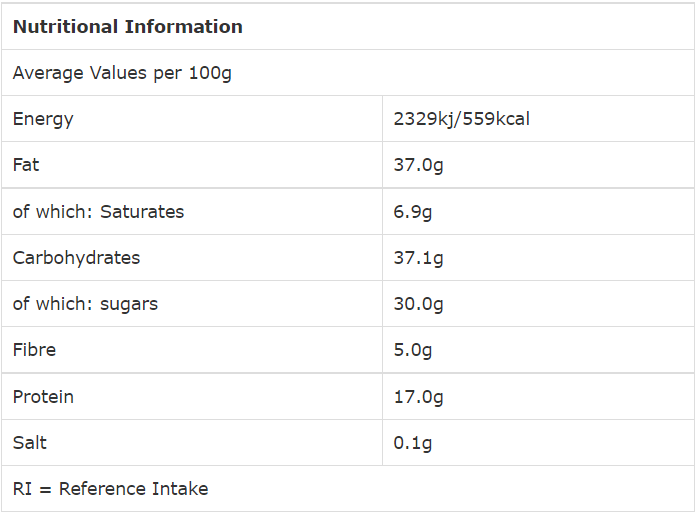The width and height of the screenshot is (697, 512).
Task: Click the 37.0g fat value
Action: (418, 165)
